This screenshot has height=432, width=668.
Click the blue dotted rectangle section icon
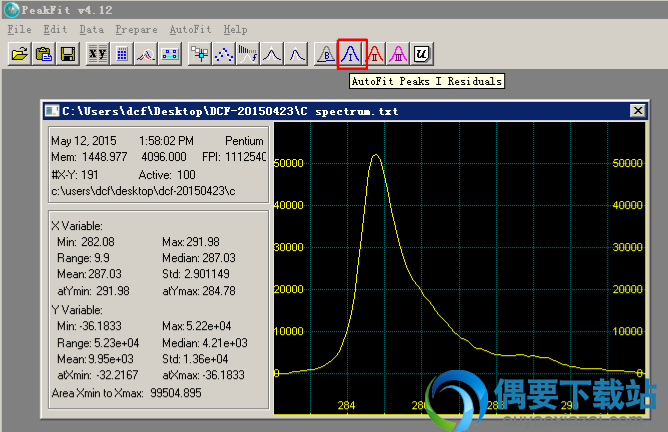tap(170, 54)
